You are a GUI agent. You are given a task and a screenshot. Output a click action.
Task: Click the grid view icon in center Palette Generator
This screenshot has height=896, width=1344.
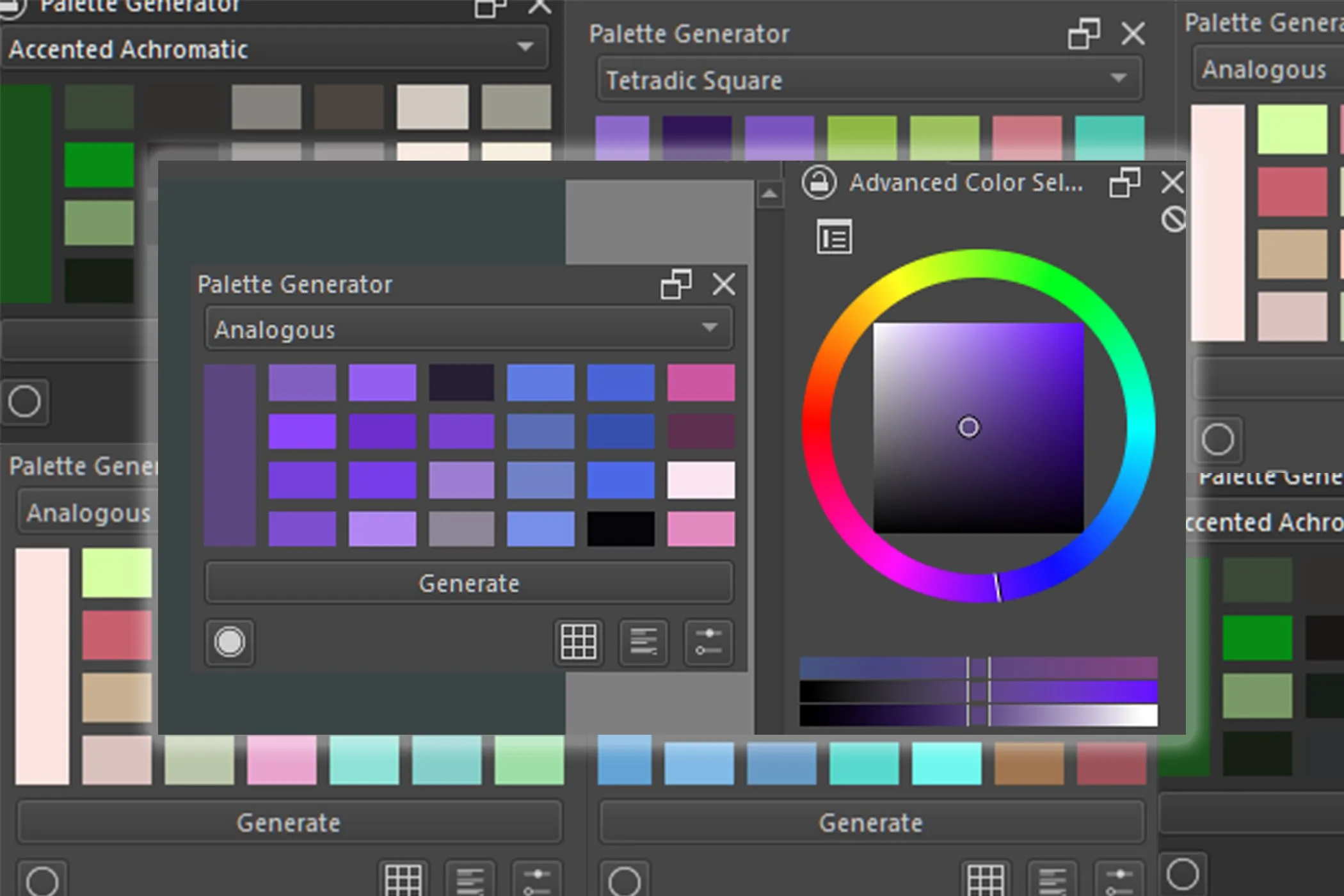tap(579, 642)
